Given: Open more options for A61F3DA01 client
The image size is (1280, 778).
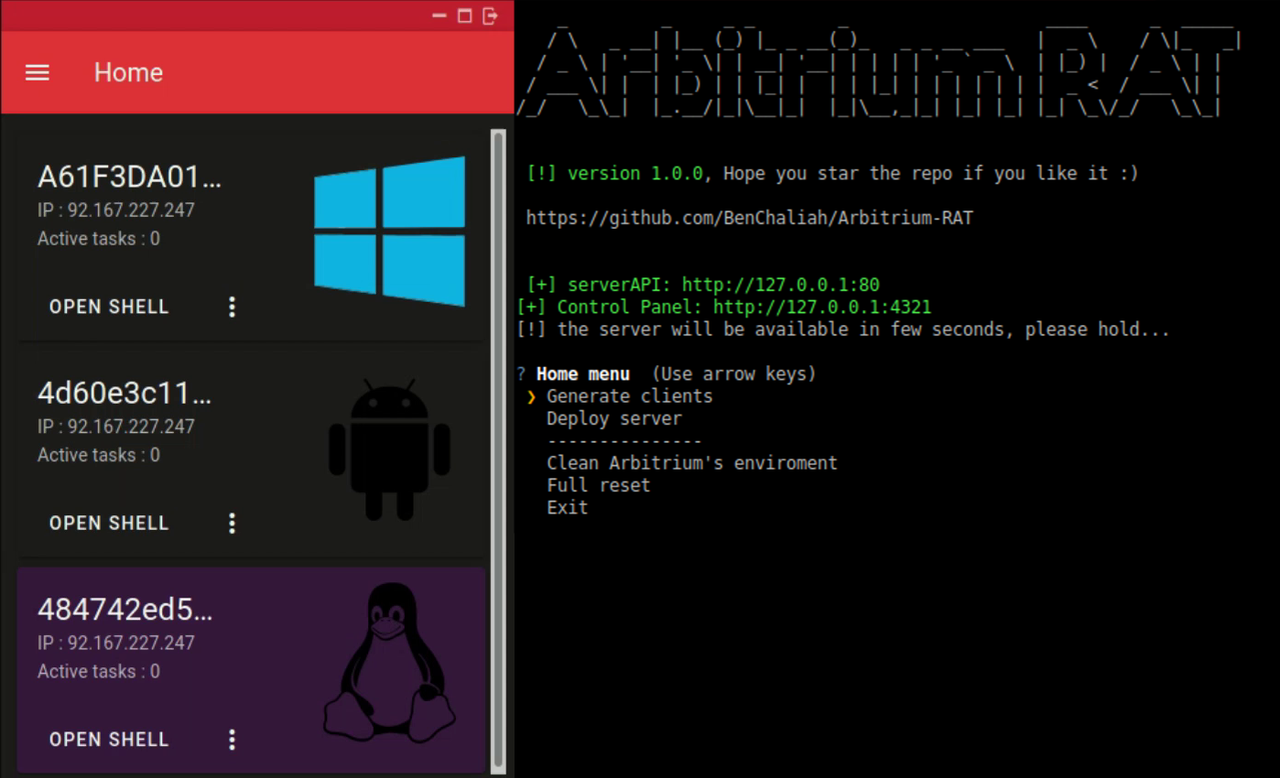Looking at the screenshot, I should [232, 307].
